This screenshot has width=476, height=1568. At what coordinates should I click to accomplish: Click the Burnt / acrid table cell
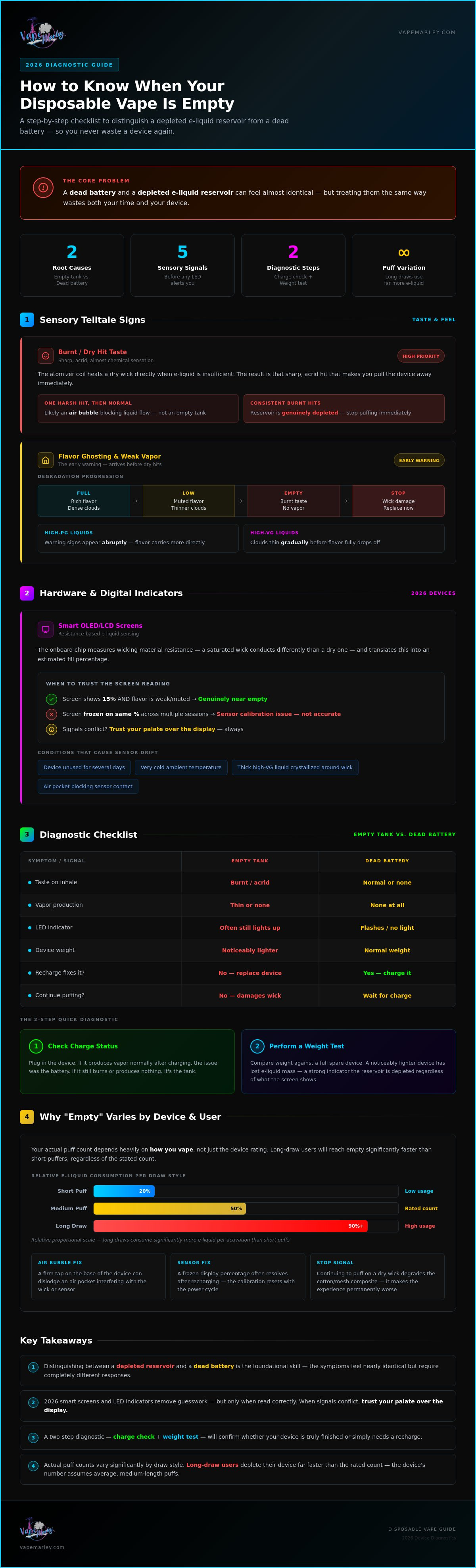point(250,883)
